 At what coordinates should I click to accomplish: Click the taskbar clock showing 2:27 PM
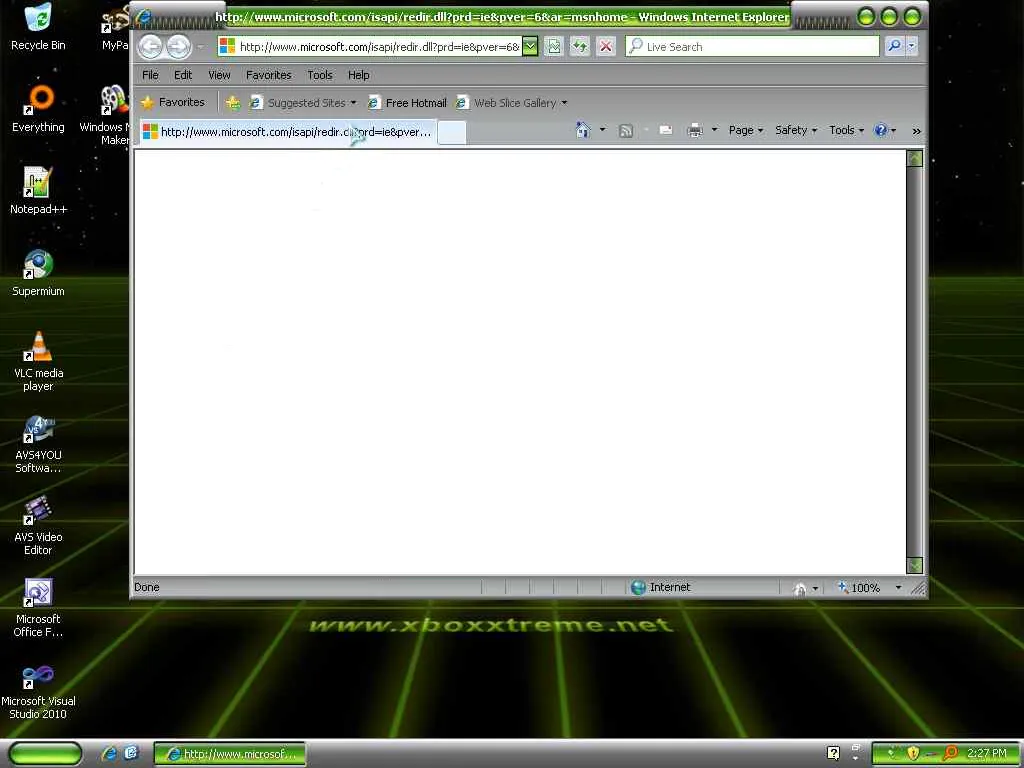(987, 754)
